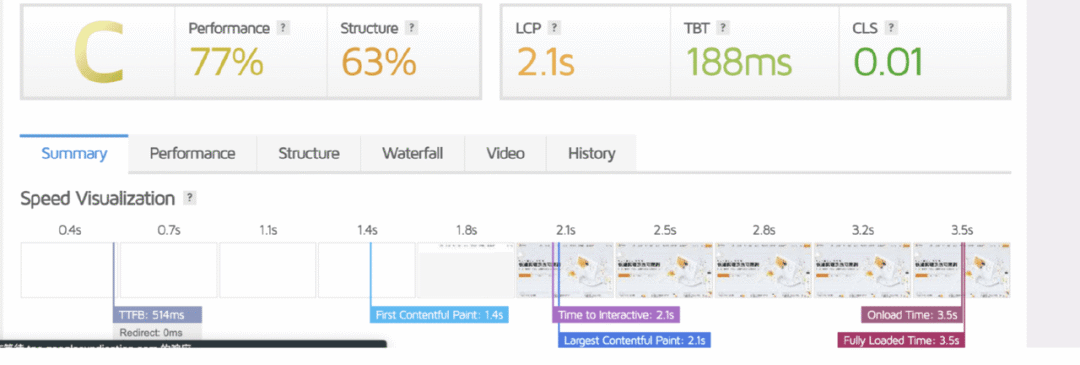Open the Structure tab
The width and height of the screenshot is (1080, 365).
[309, 154]
